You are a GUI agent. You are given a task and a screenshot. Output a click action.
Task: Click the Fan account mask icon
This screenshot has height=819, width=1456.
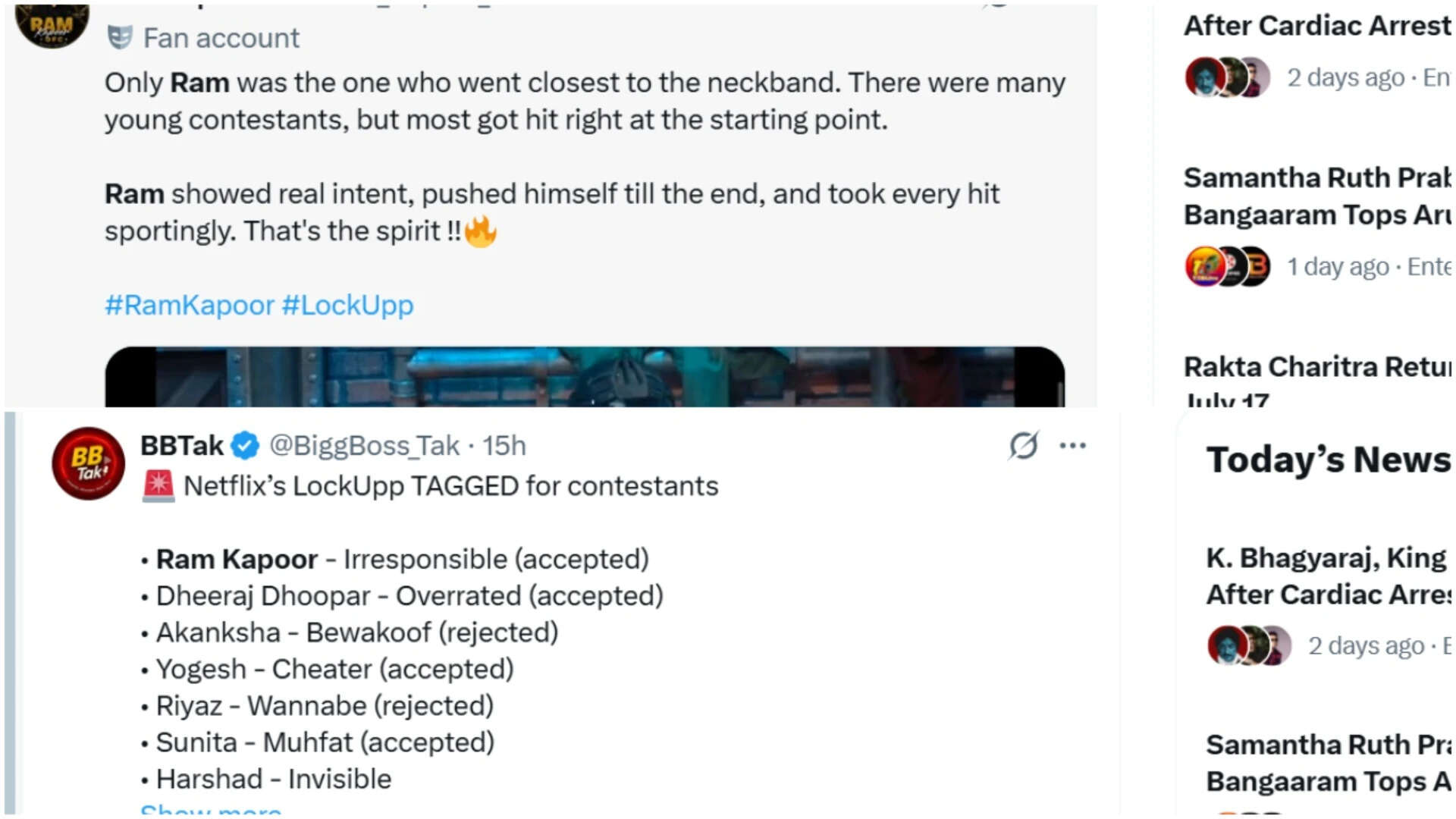(120, 37)
